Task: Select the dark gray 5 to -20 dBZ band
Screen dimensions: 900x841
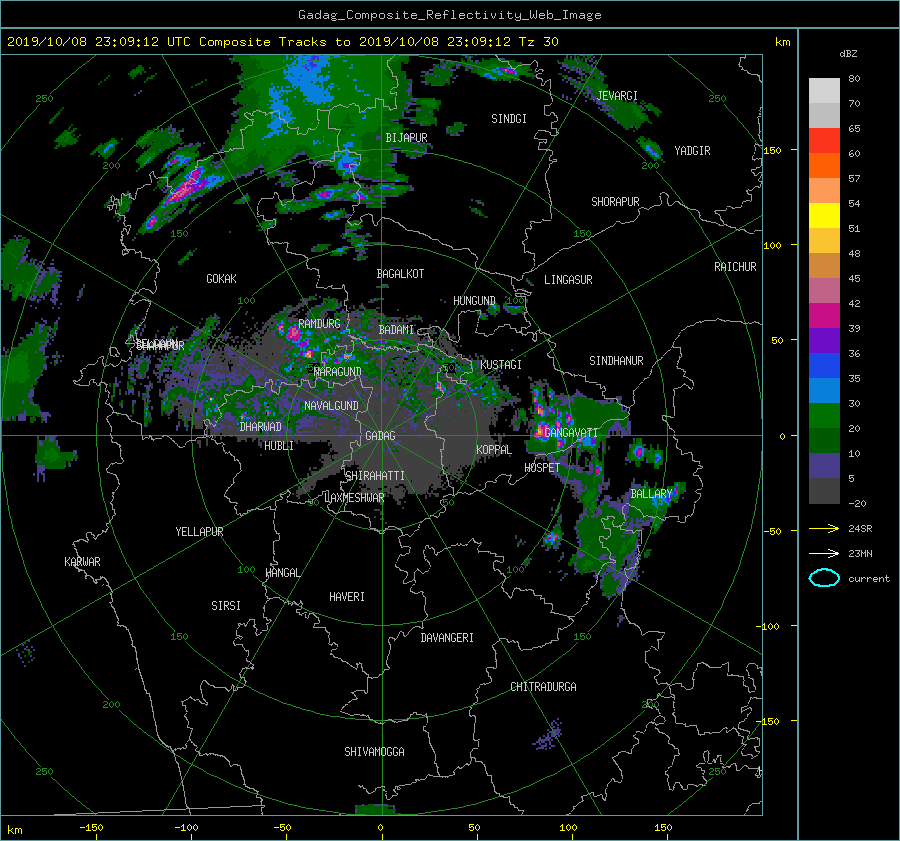Action: 824,490
